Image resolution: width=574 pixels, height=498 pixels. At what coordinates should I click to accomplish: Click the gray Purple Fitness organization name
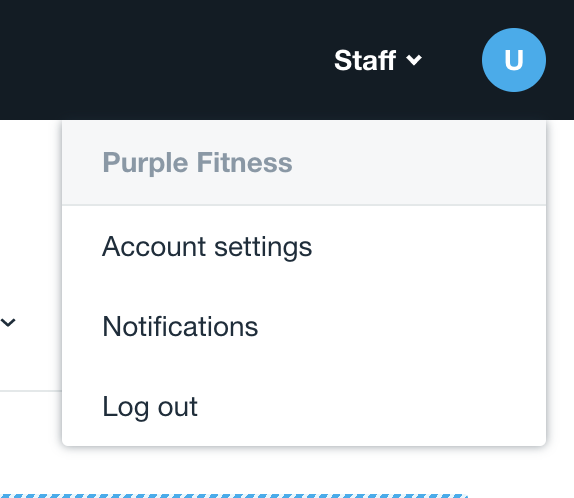(x=197, y=163)
